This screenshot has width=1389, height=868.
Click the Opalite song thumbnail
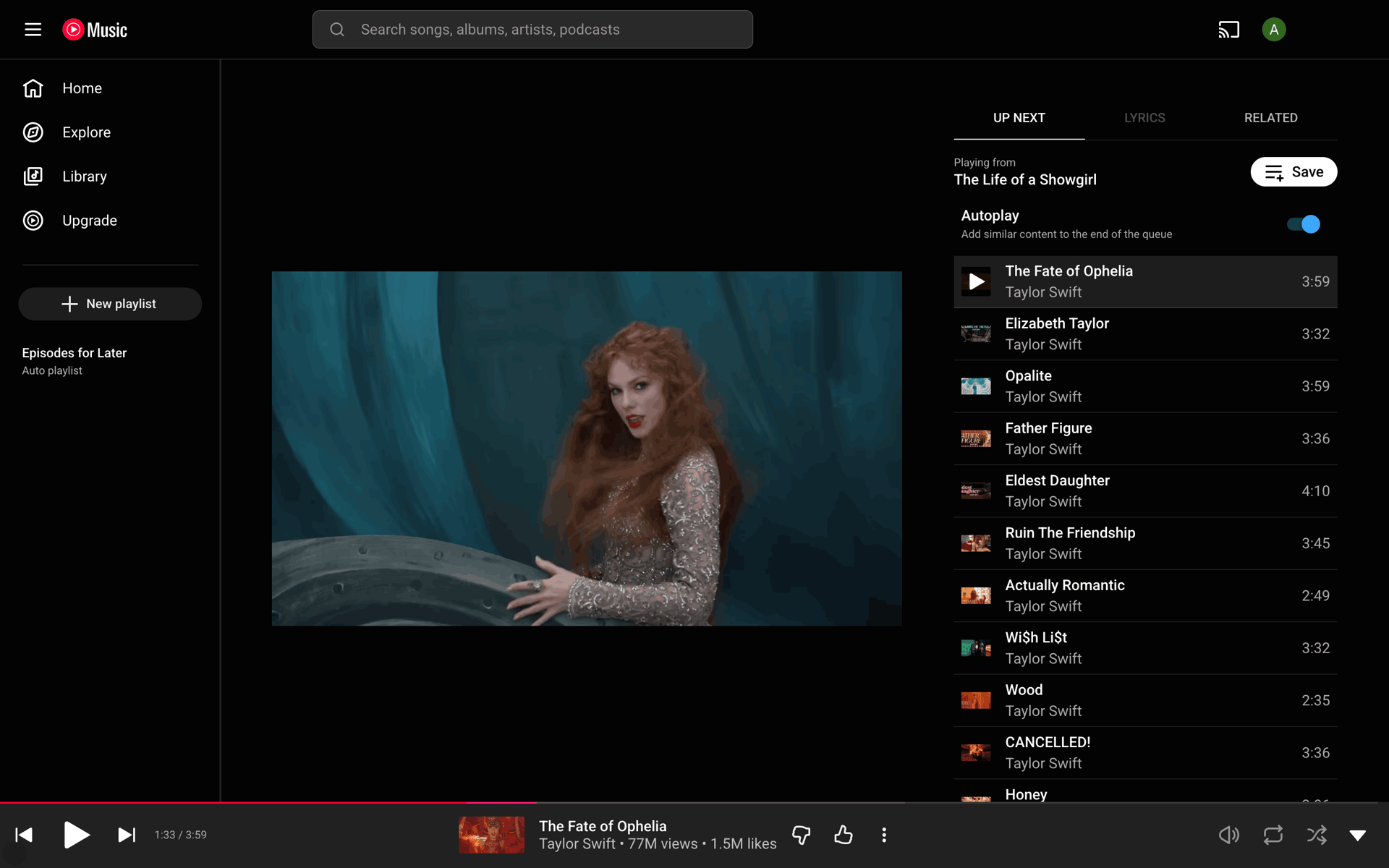pos(976,386)
